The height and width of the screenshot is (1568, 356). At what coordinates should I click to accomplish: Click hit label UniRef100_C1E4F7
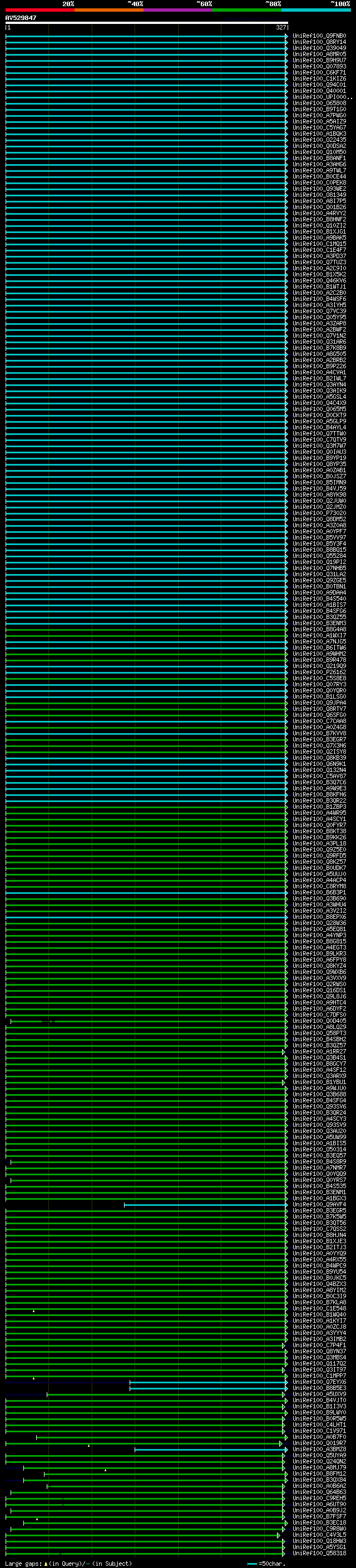[319, 250]
